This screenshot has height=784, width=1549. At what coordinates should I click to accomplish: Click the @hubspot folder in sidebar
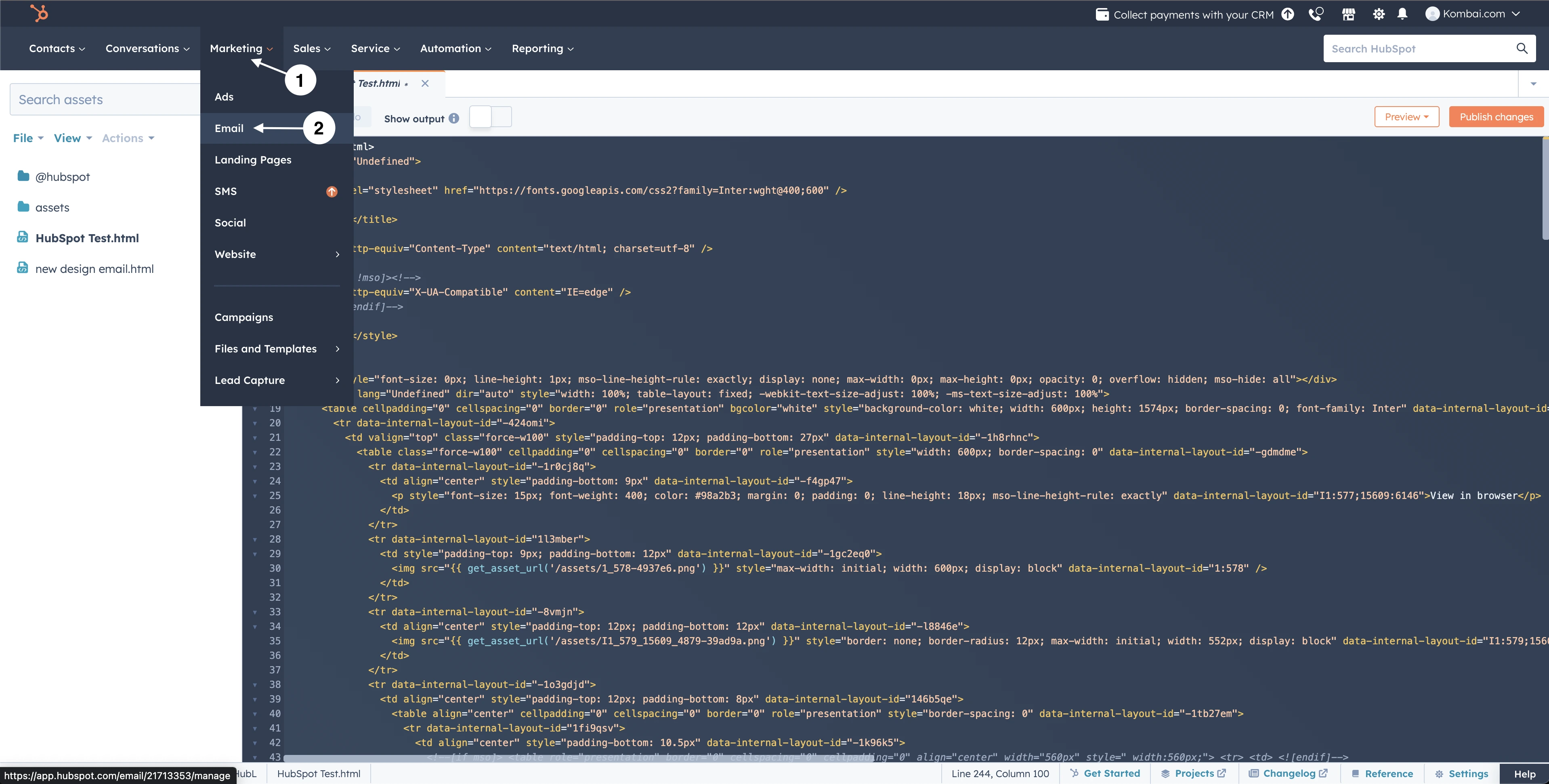point(62,177)
